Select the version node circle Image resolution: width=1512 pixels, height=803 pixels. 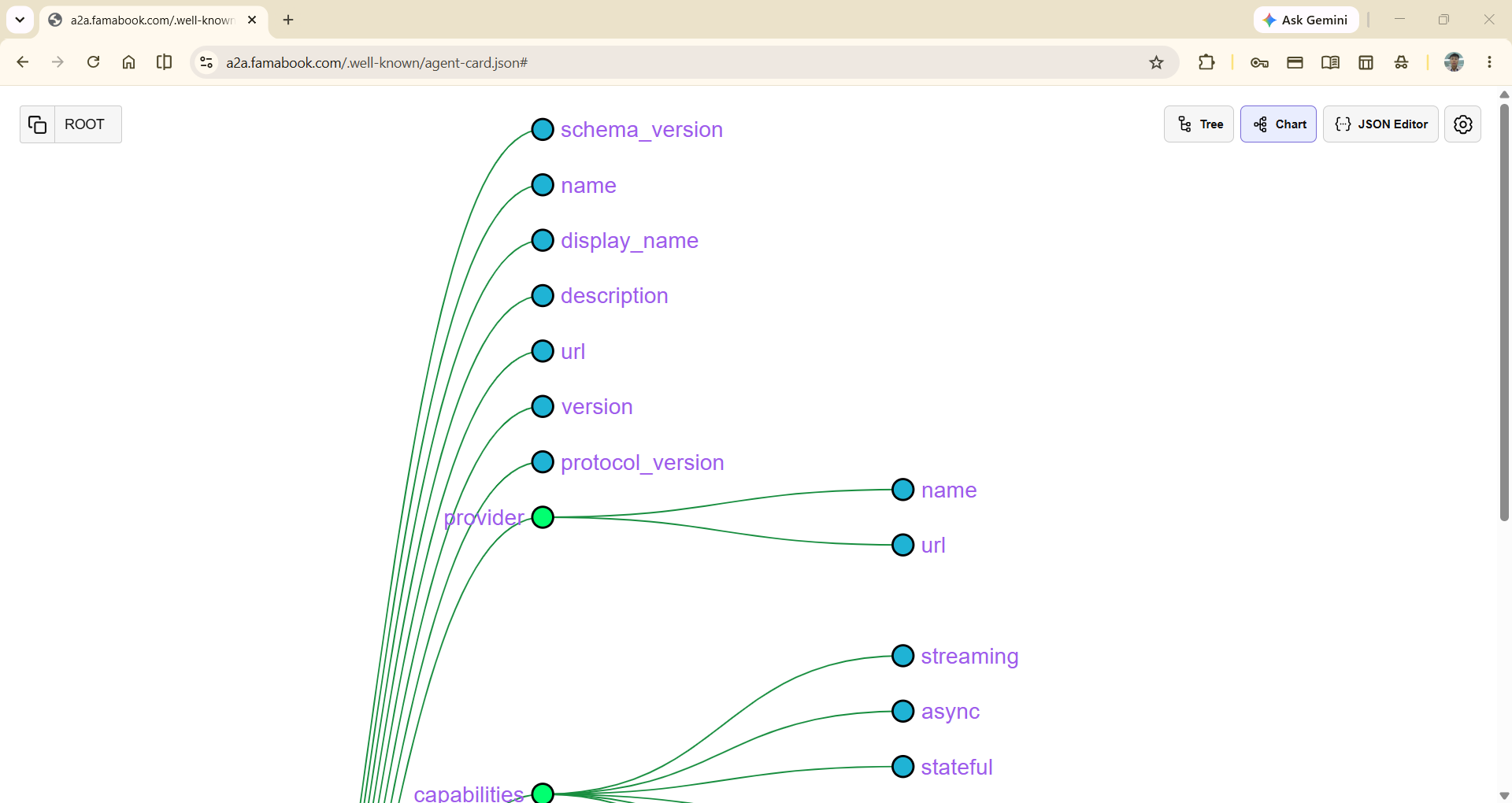543,406
